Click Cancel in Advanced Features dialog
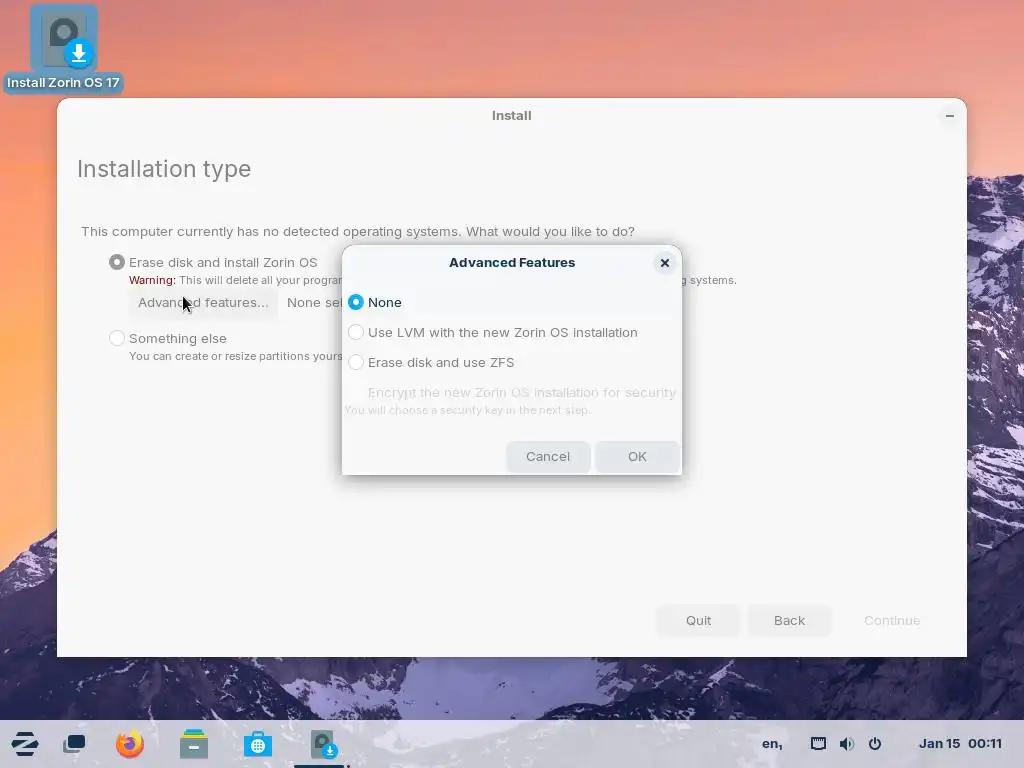This screenshot has width=1024, height=768. [548, 456]
